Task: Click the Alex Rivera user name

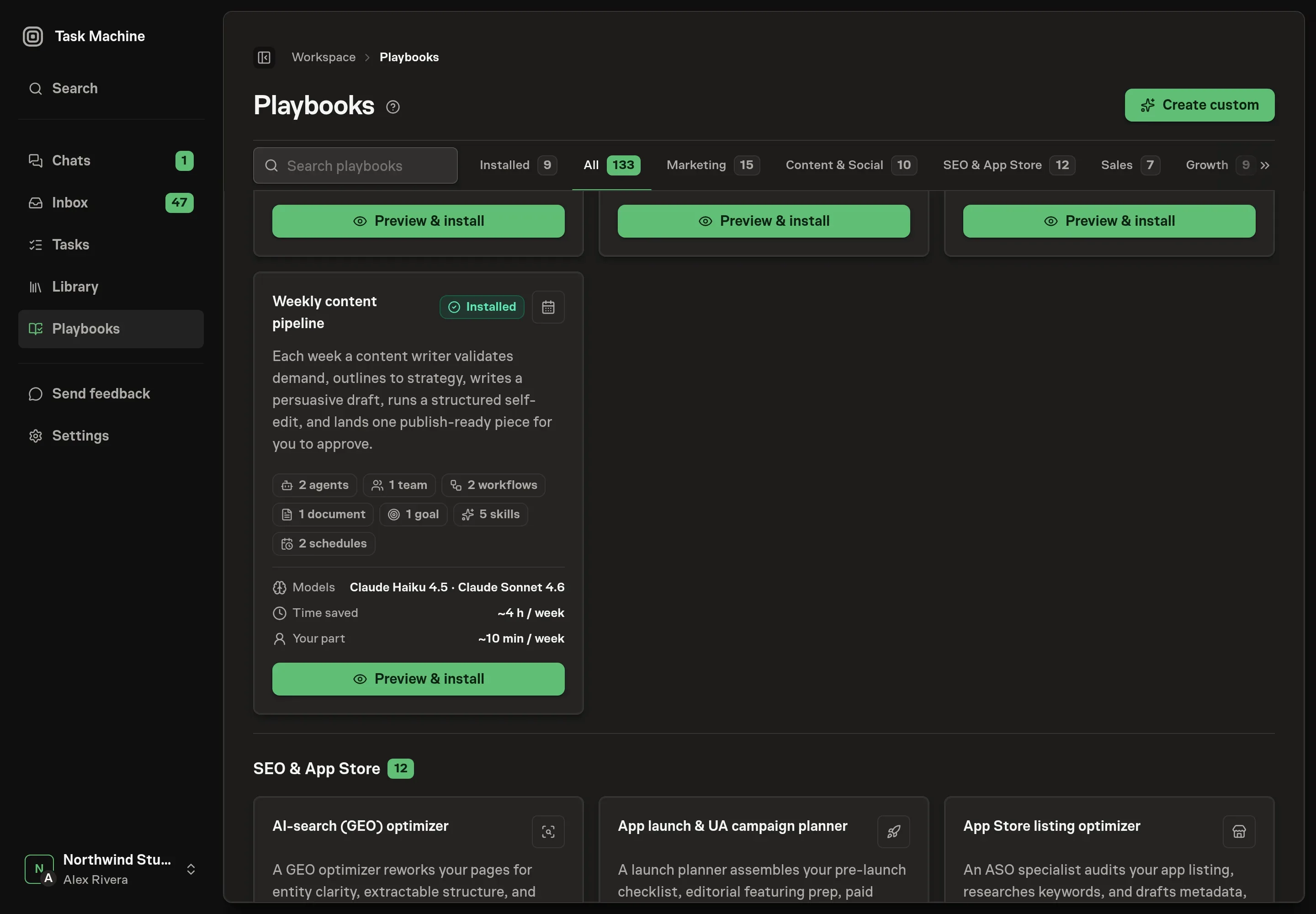Action: 96,880
